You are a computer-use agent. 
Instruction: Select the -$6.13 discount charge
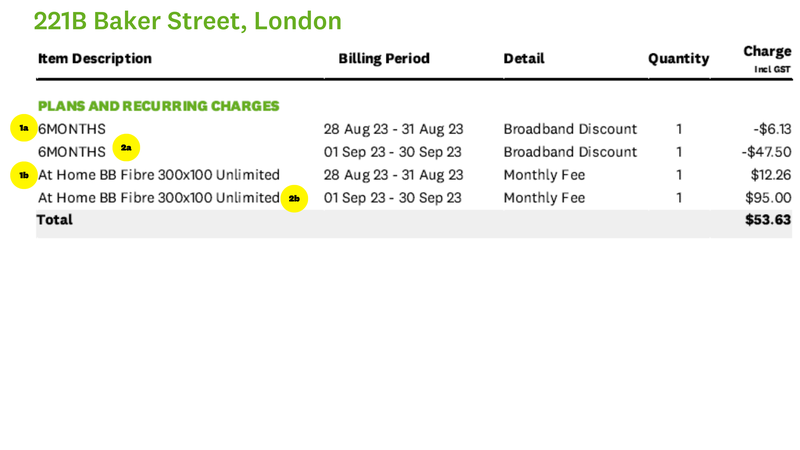773,129
